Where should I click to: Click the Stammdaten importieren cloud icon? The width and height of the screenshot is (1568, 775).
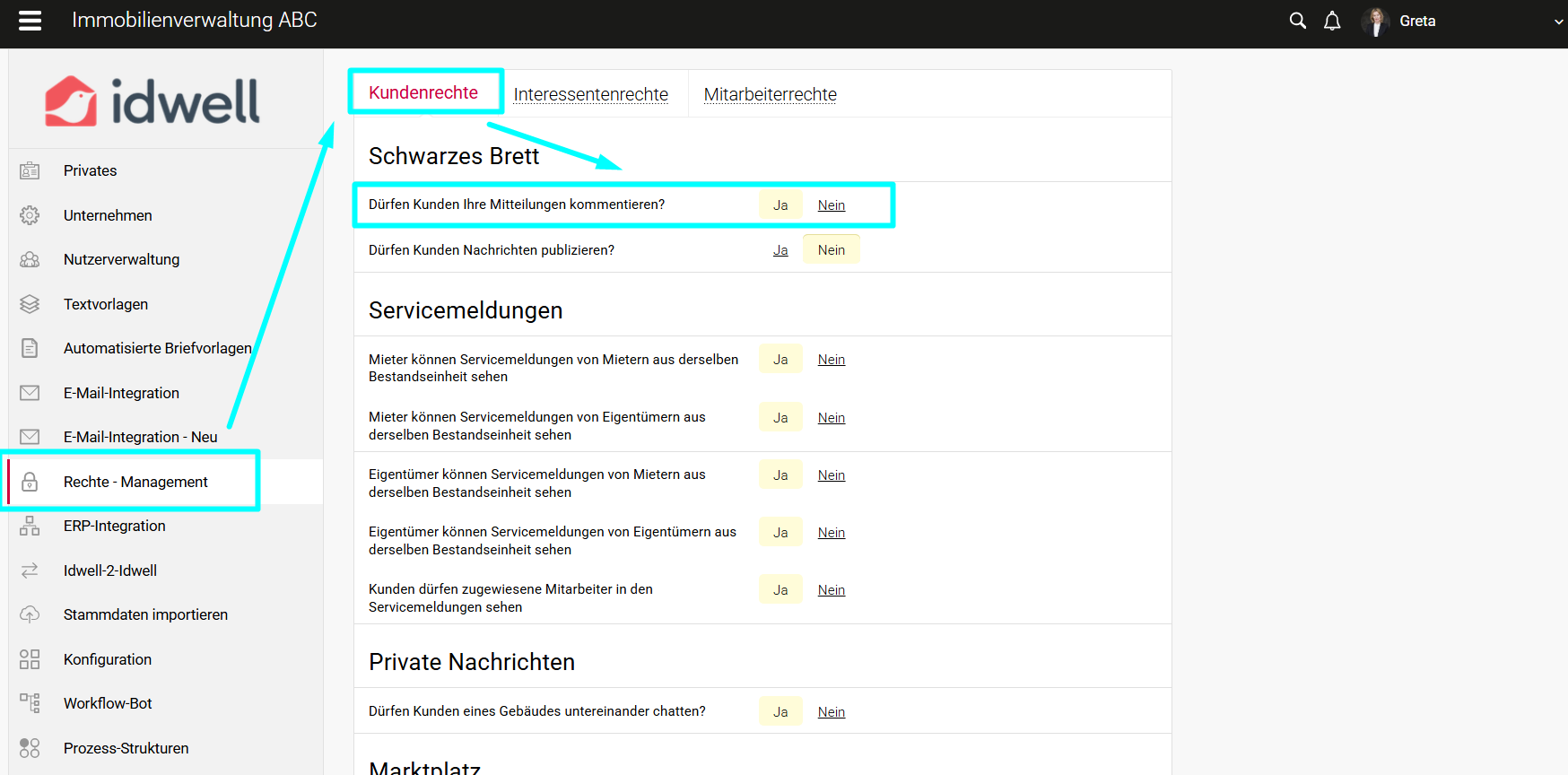(x=30, y=614)
